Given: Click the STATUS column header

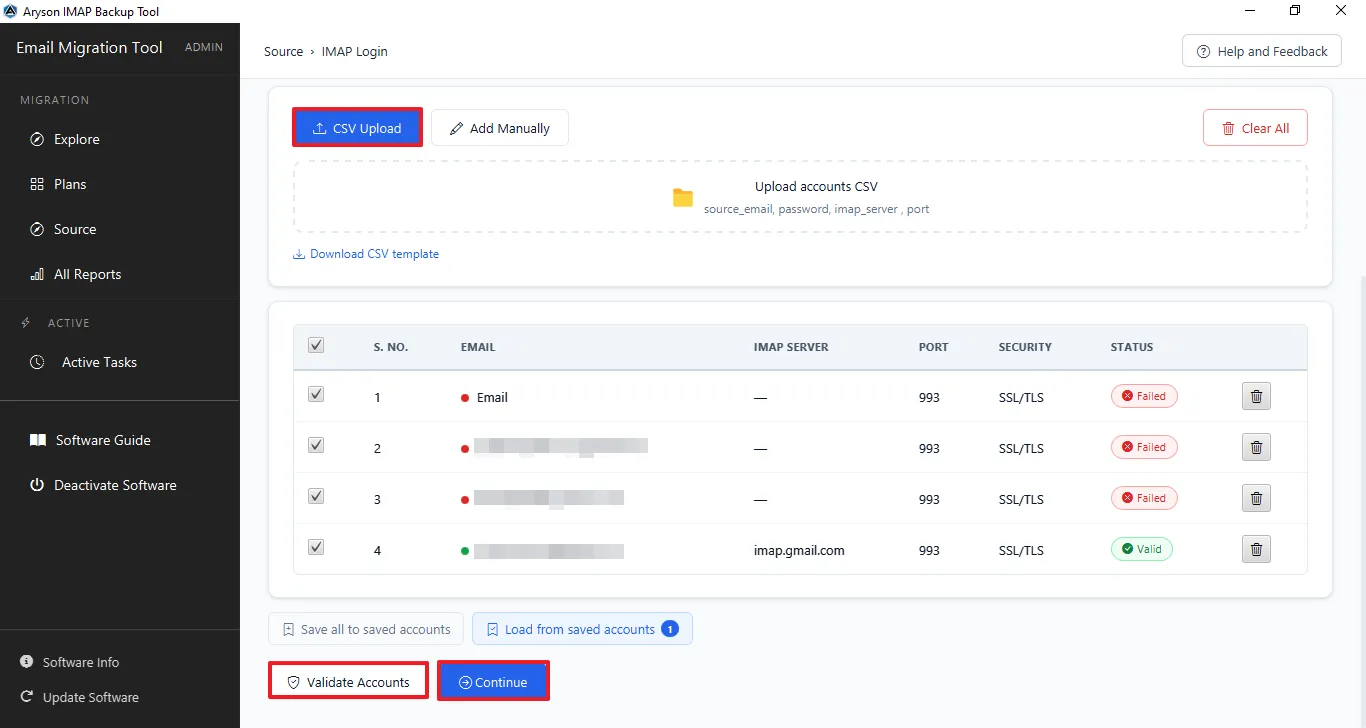Looking at the screenshot, I should click(x=1132, y=347).
